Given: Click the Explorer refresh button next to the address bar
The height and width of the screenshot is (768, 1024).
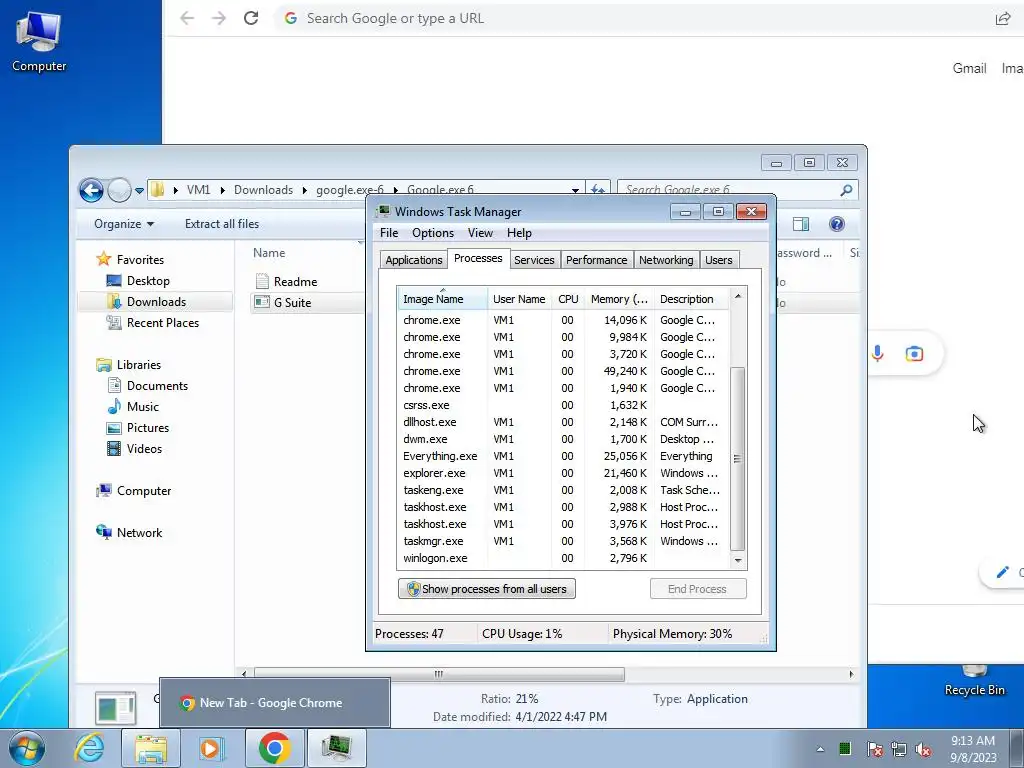Looking at the screenshot, I should point(598,189).
